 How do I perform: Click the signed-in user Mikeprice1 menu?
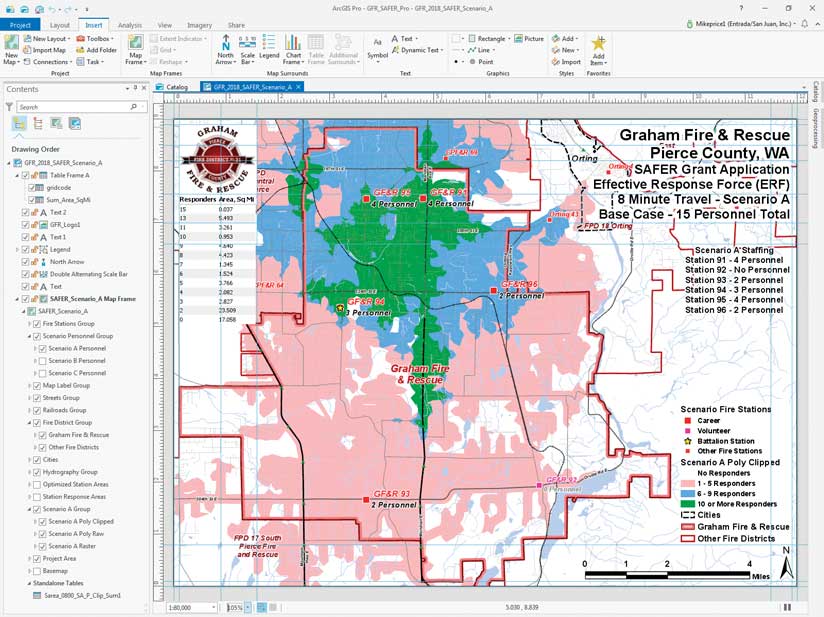[x=741, y=24]
